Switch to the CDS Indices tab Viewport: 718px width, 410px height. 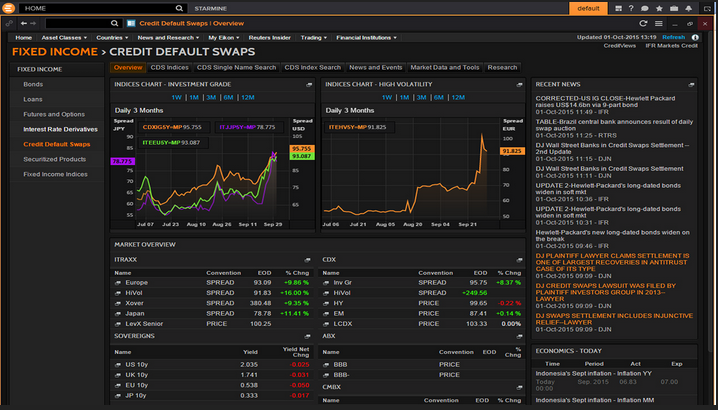coord(169,67)
